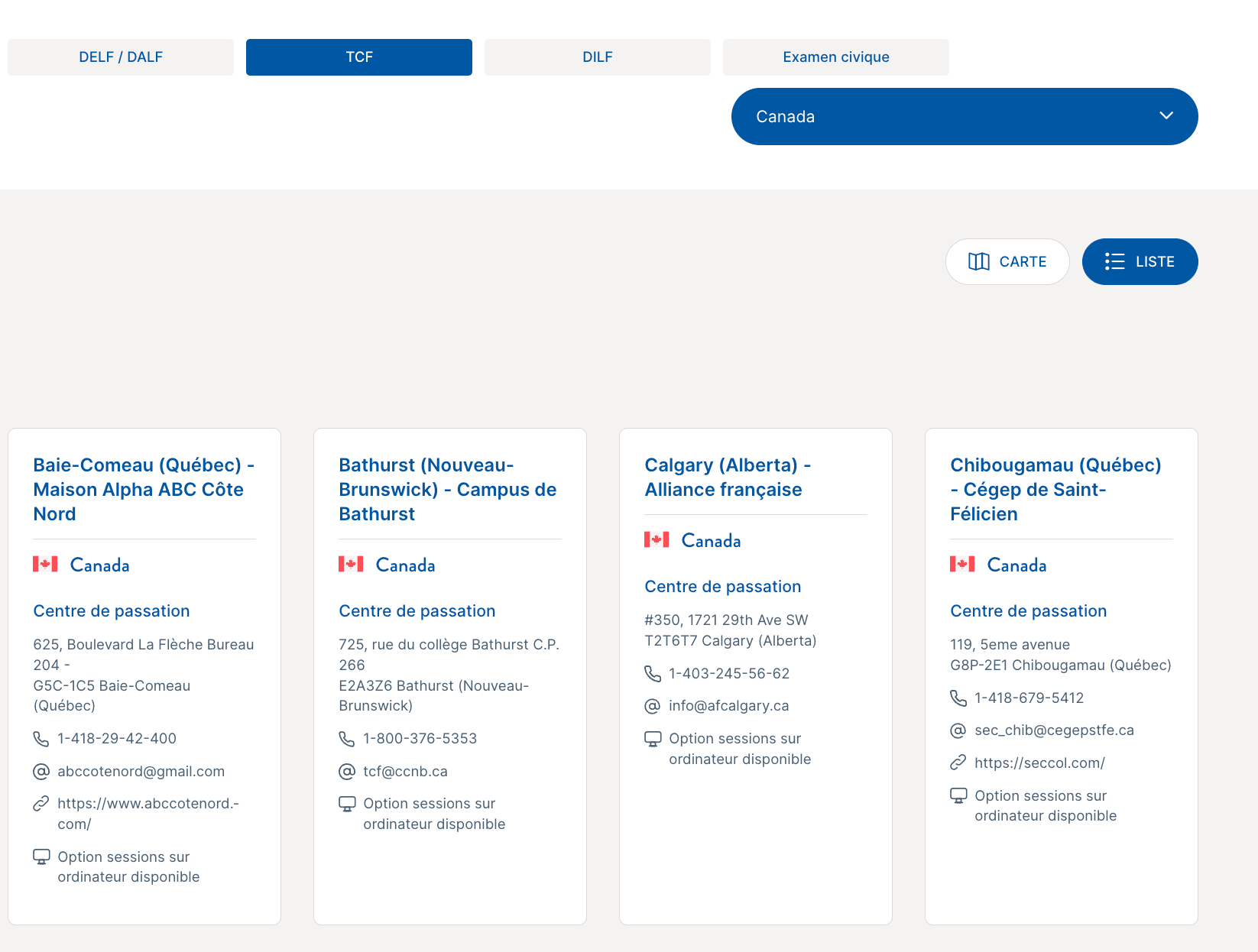Call 1-403-245-56-62 phone number
1258x952 pixels.
point(729,674)
